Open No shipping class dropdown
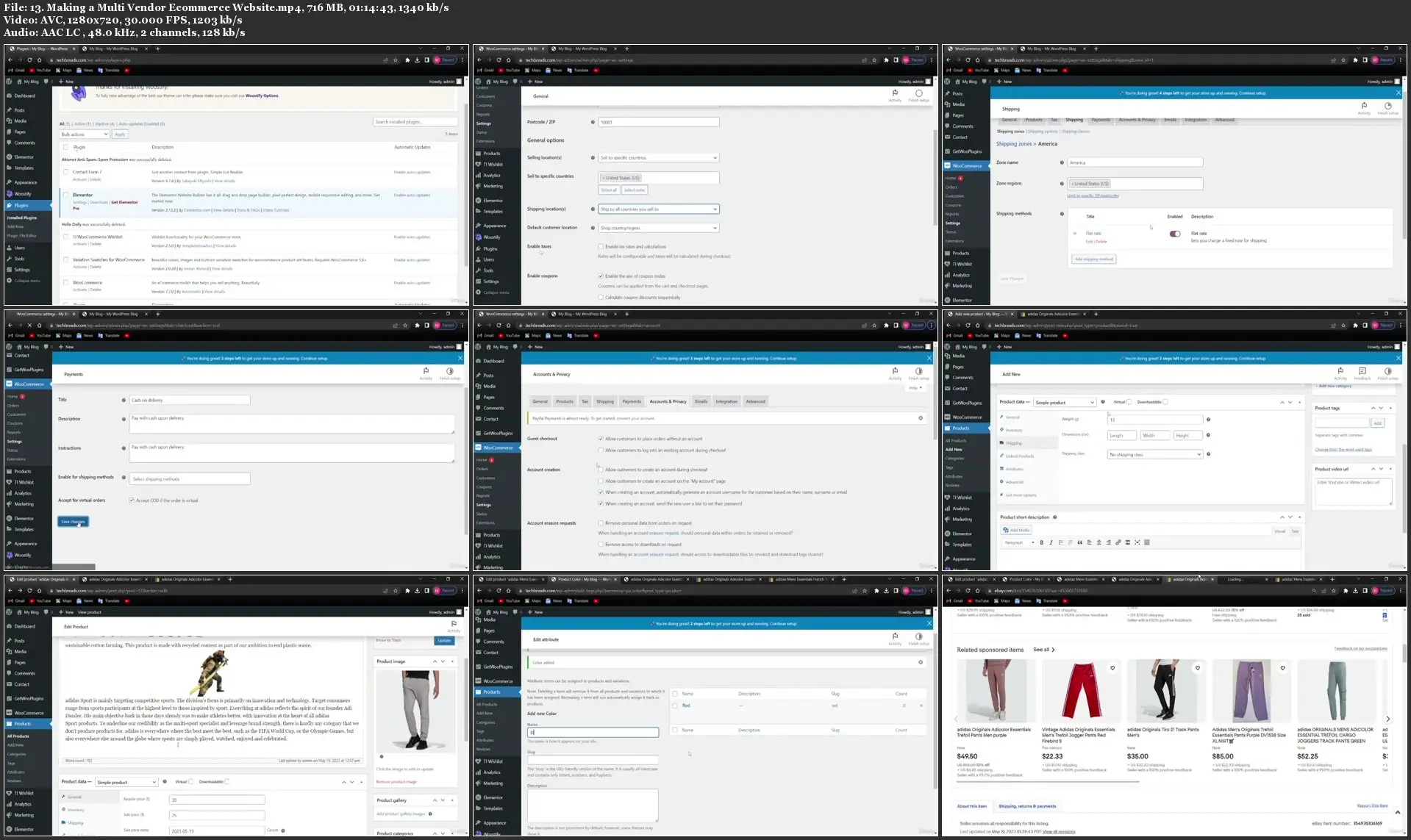The width and height of the screenshot is (1411, 840). (x=1154, y=454)
